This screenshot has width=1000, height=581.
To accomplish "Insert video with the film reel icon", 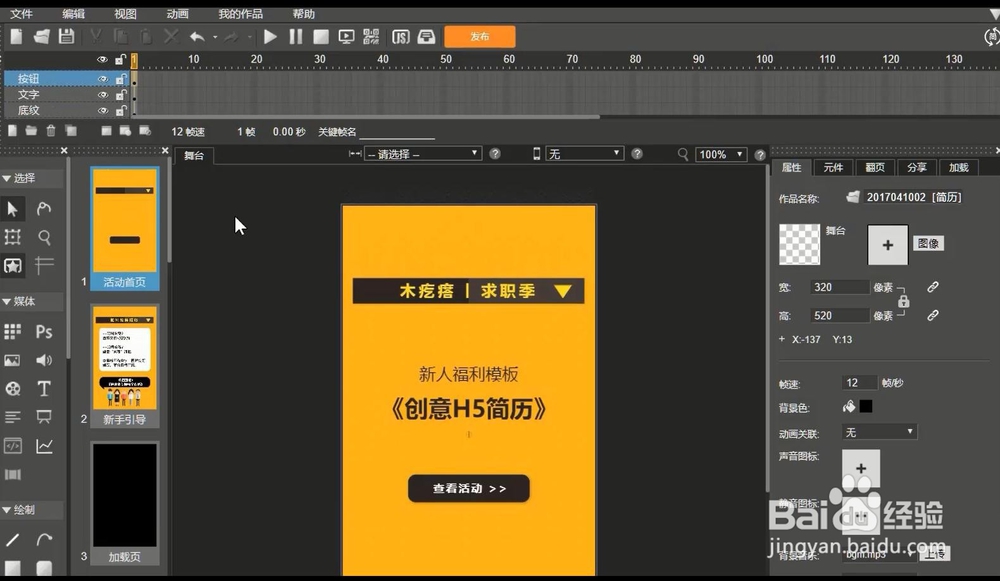I will [13, 388].
